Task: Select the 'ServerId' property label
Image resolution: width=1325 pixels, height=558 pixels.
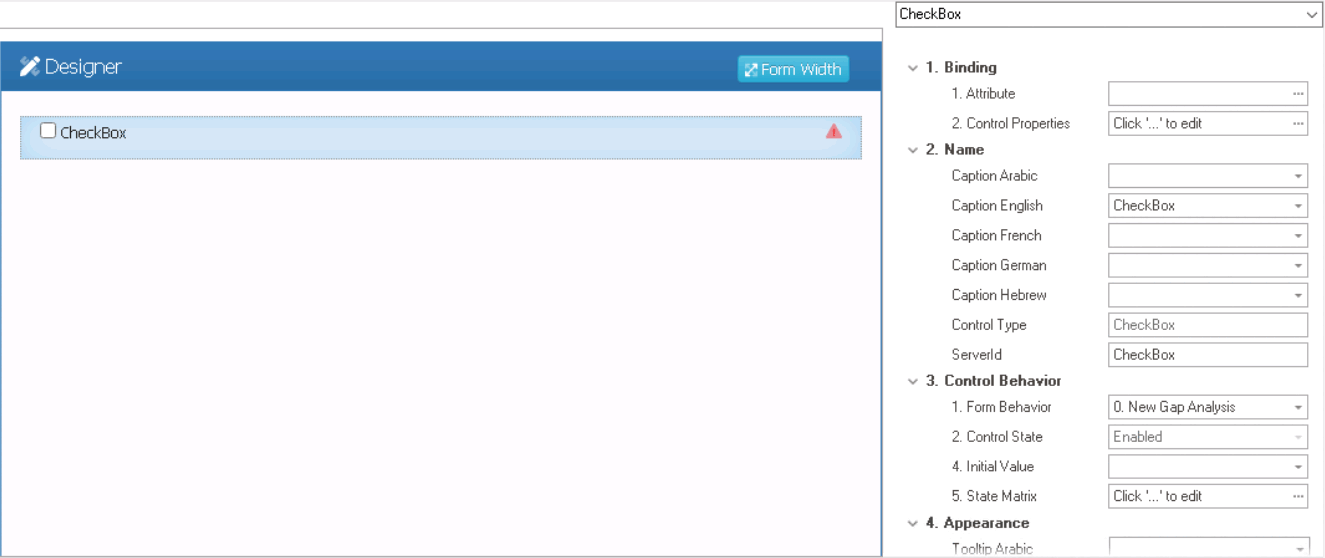Action: click(976, 355)
